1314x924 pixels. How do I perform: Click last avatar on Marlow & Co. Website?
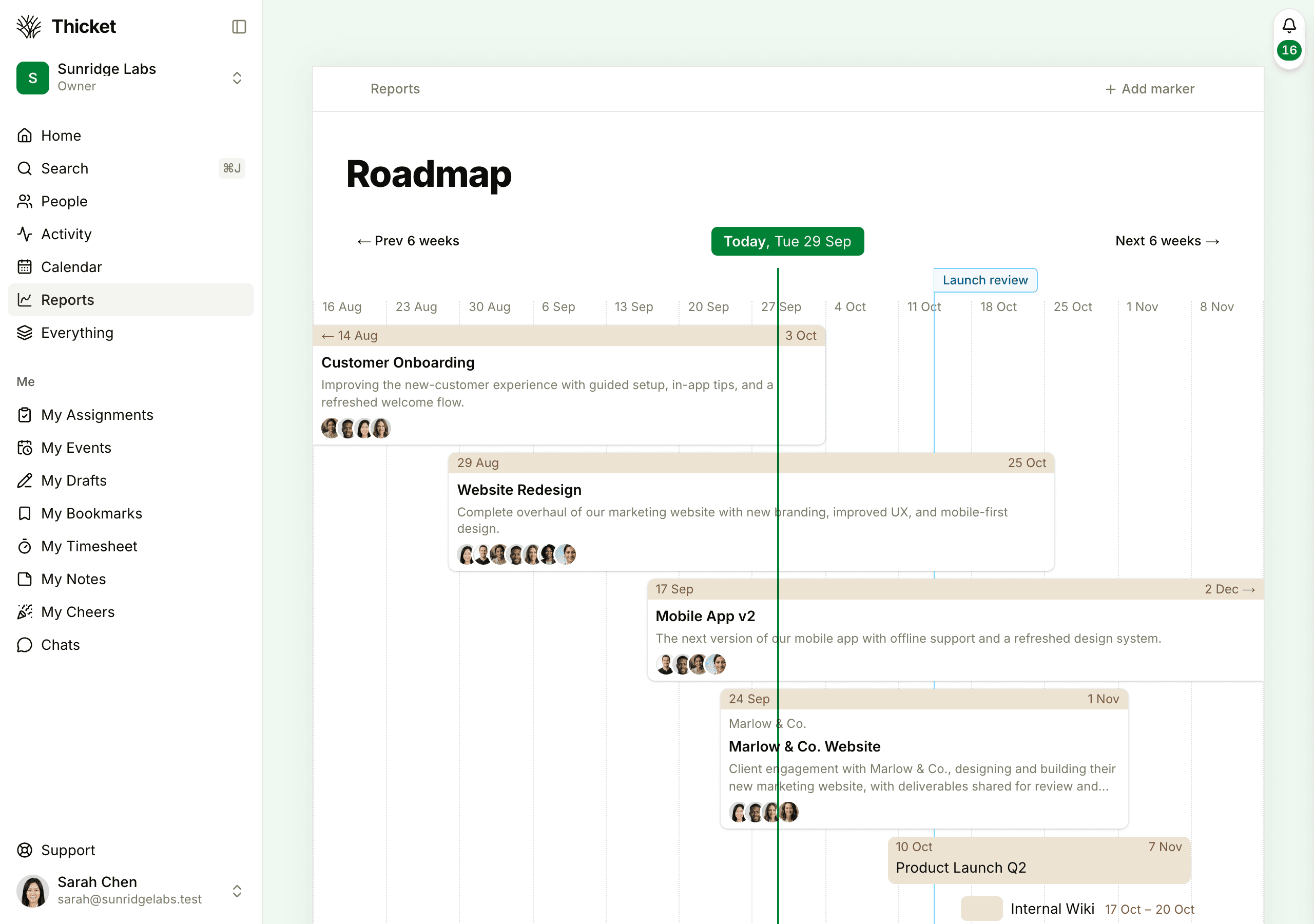click(x=788, y=812)
